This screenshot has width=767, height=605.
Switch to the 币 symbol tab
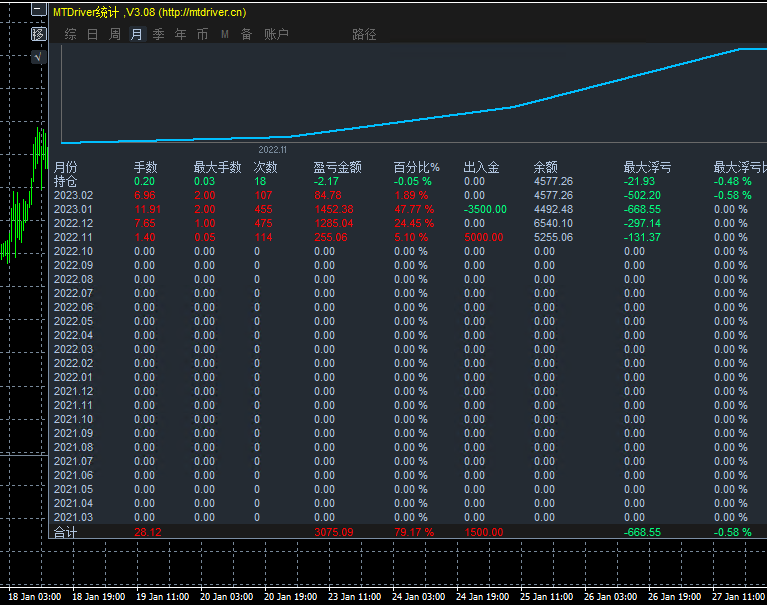click(203, 34)
